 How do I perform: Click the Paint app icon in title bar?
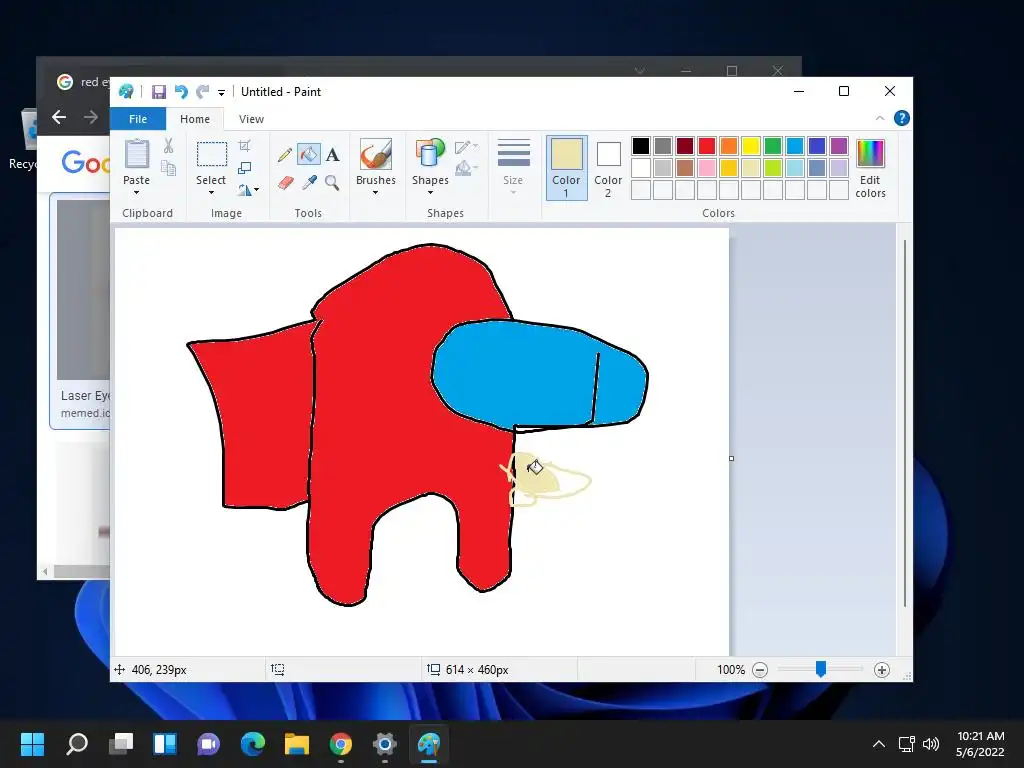[126, 92]
